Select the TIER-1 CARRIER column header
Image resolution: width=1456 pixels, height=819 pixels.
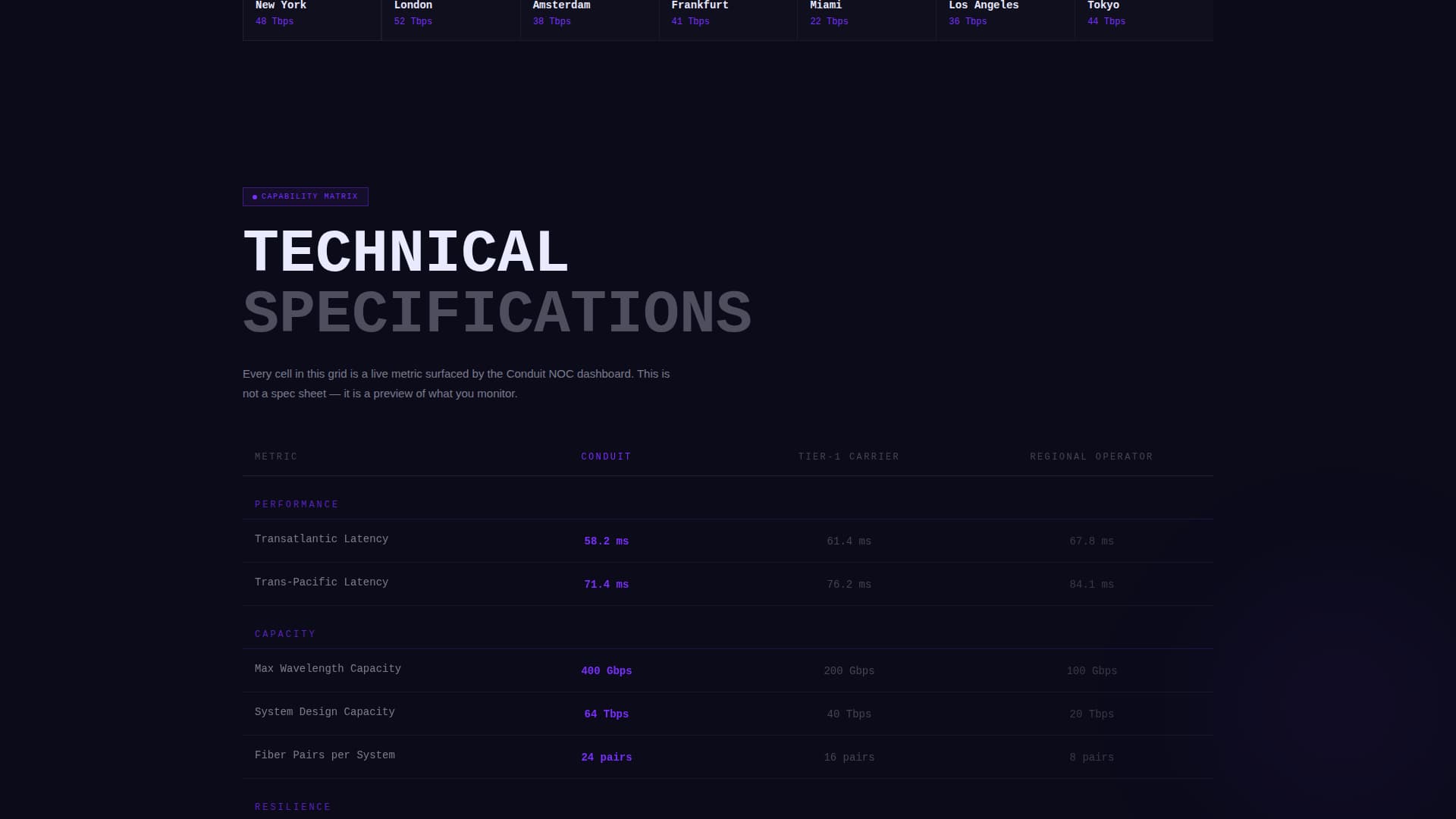click(849, 457)
